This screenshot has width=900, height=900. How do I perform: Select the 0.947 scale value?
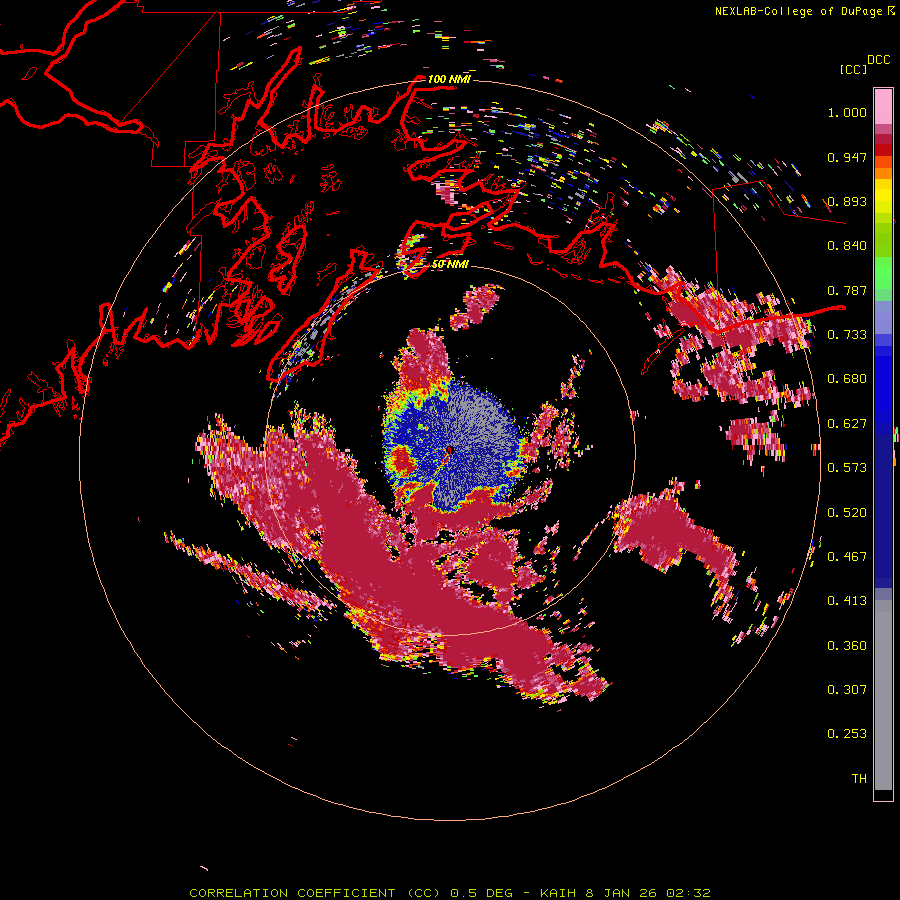847,157
